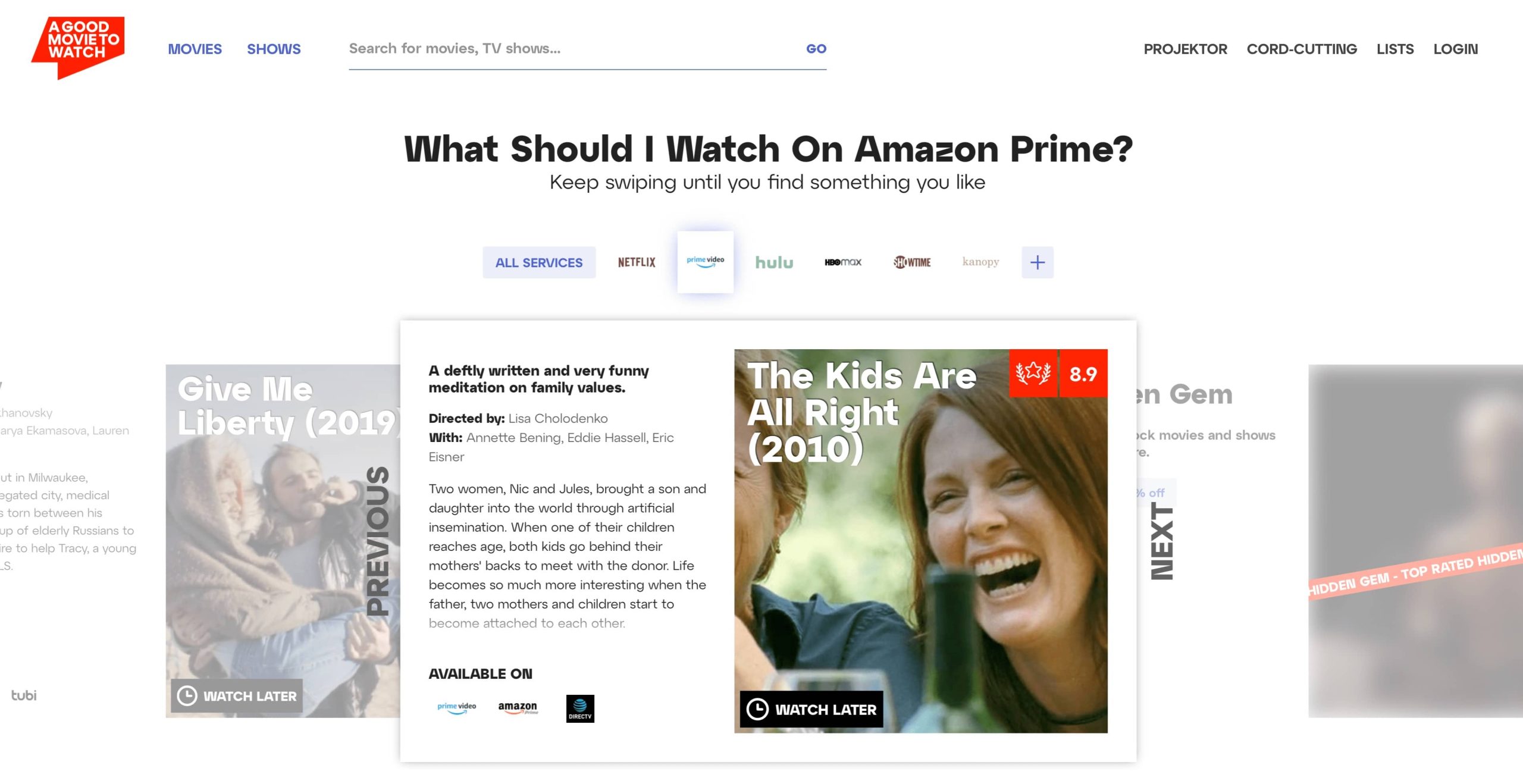
Task: Open the Login link
Action: click(1455, 49)
